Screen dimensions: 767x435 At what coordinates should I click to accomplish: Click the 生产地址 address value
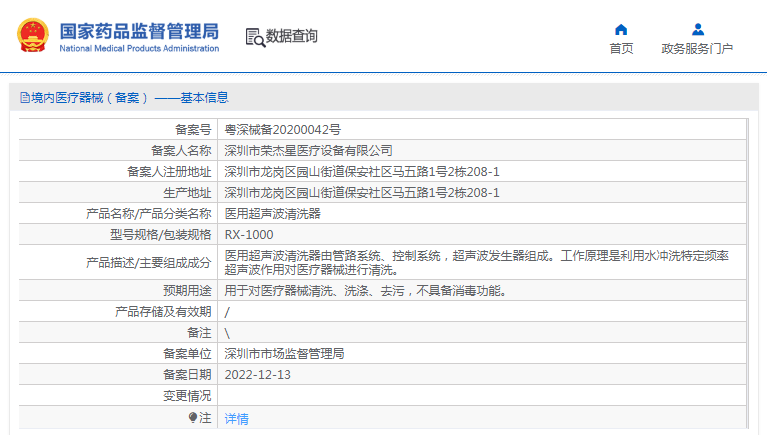tap(361, 193)
